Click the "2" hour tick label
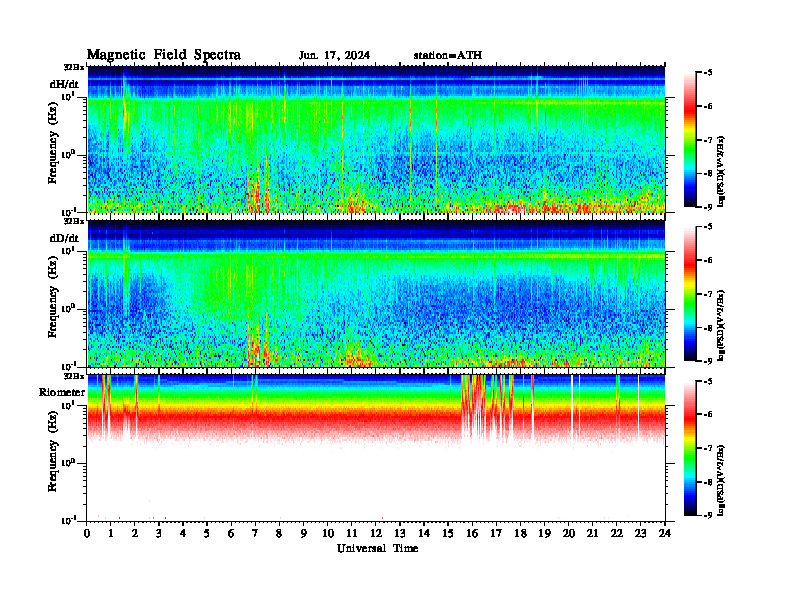Image resolution: width=792 pixels, height=612 pixels. click(135, 534)
